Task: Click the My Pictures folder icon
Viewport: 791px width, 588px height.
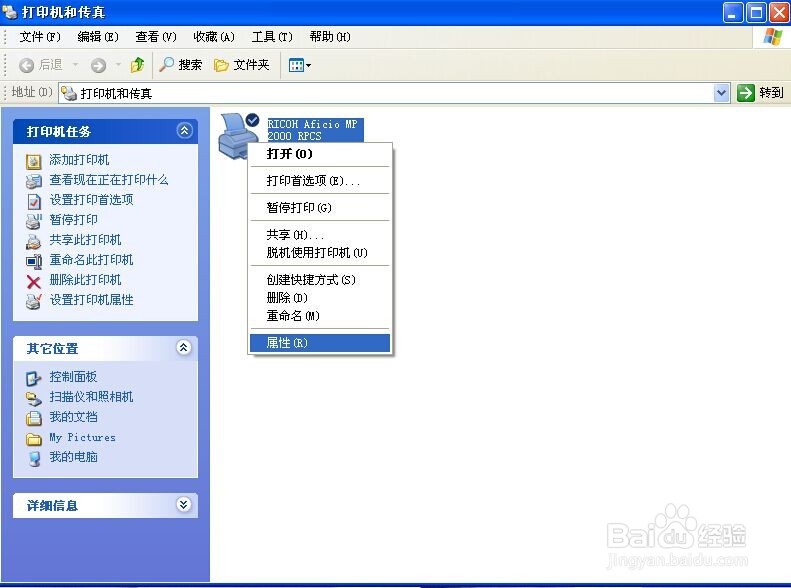Action: (34, 439)
